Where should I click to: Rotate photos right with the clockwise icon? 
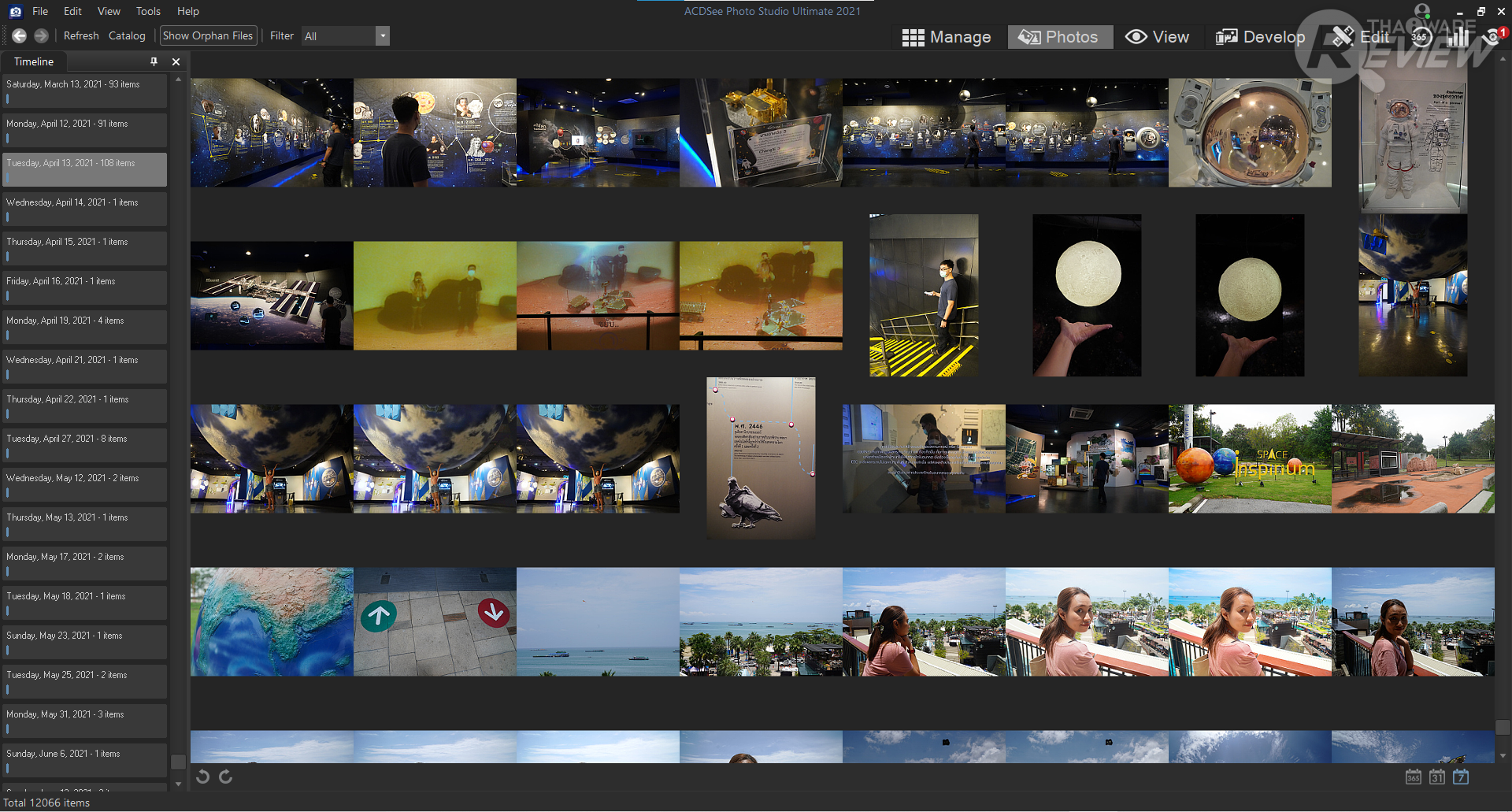[226, 777]
